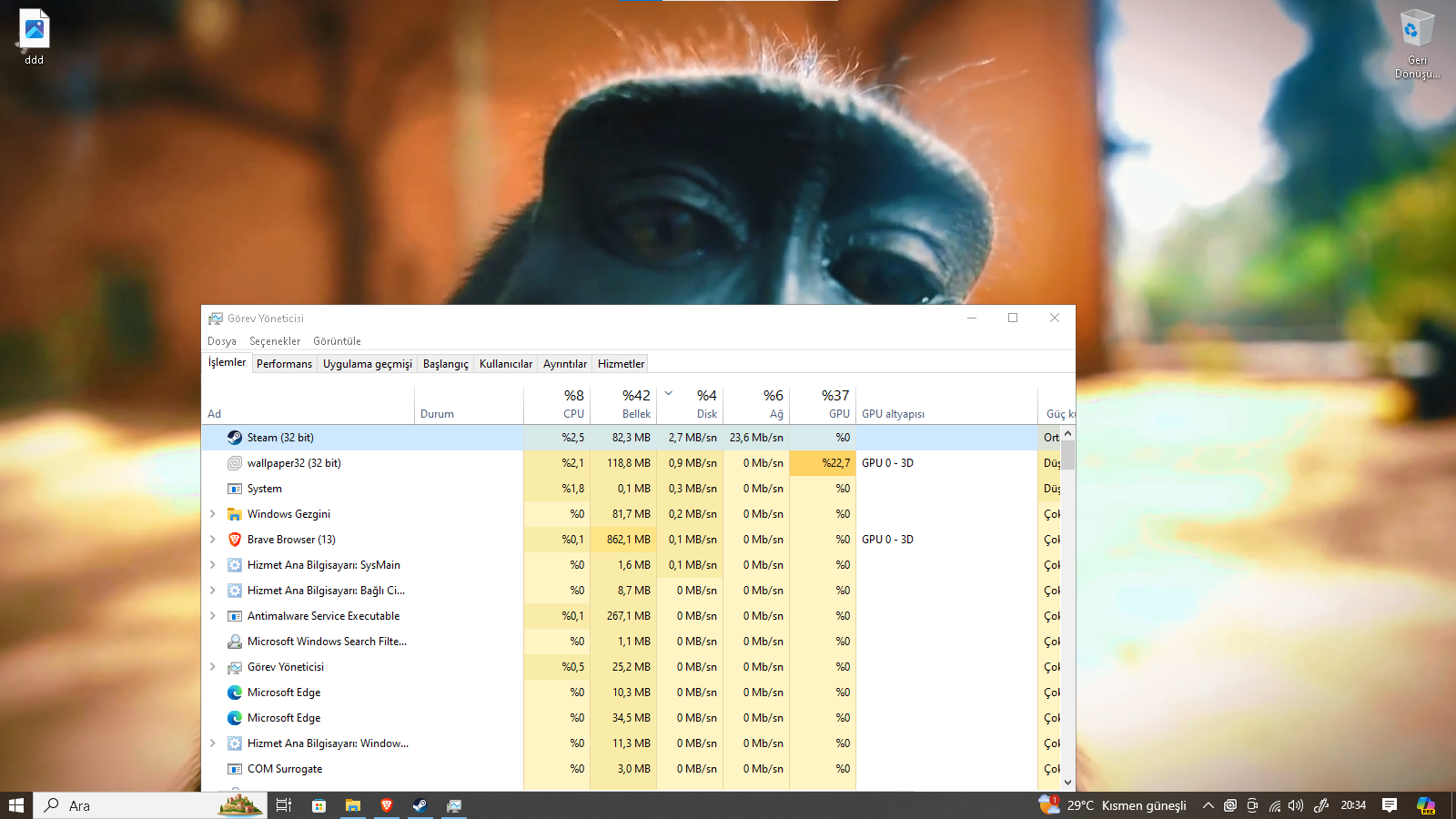Click the COM Surrogate process icon
This screenshot has width=1456, height=819.
pos(234,769)
